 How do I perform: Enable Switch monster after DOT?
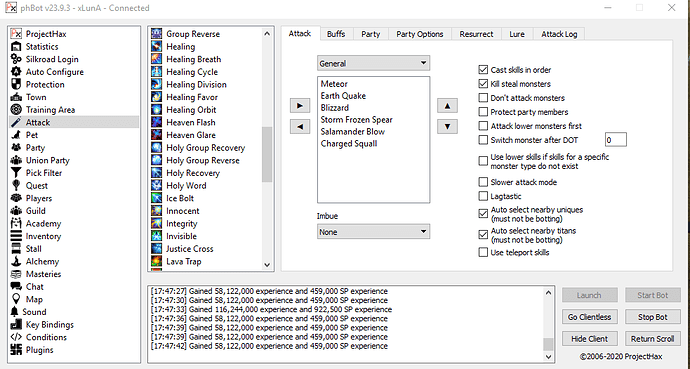click(483, 140)
